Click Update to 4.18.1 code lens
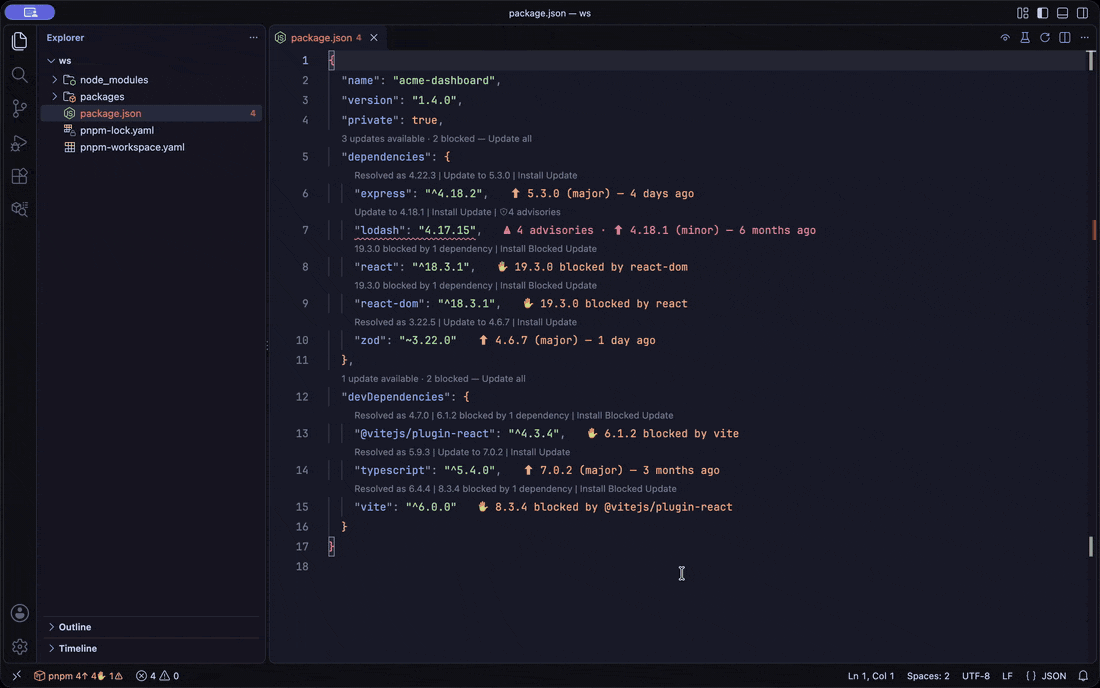The width and height of the screenshot is (1100, 688). (389, 212)
